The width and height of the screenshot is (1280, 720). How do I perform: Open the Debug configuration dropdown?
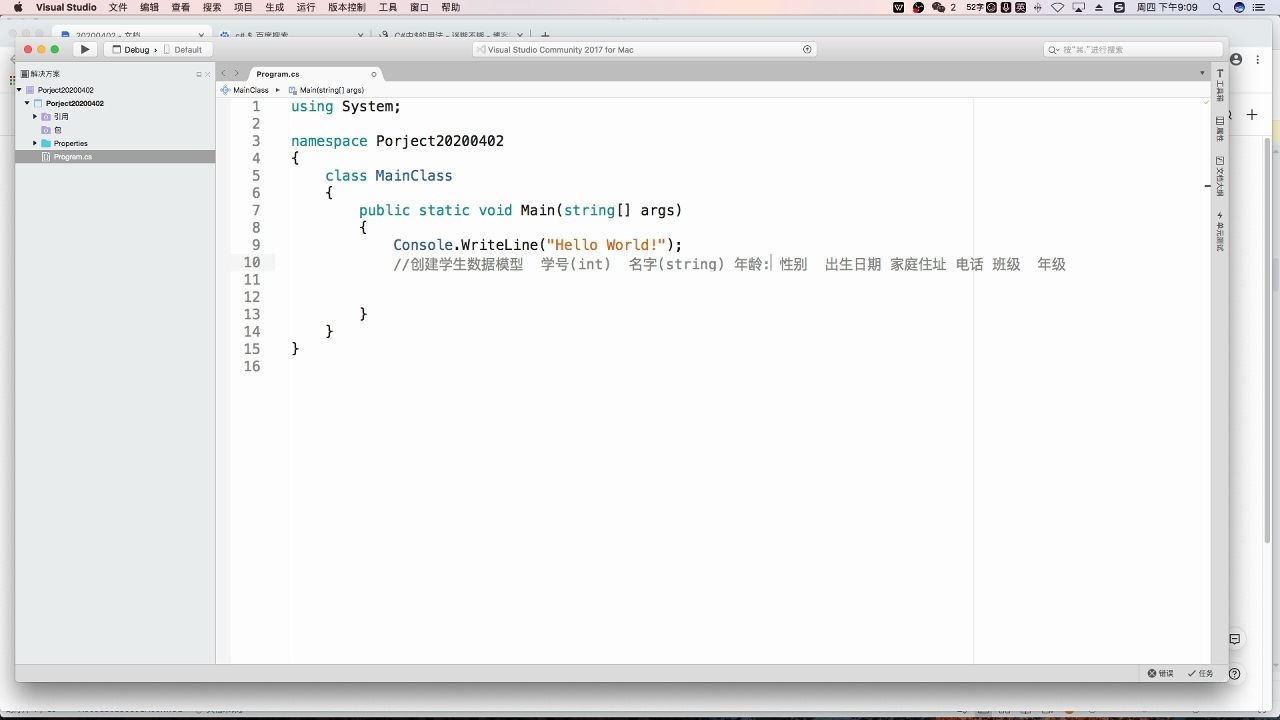pyautogui.click(x=136, y=48)
